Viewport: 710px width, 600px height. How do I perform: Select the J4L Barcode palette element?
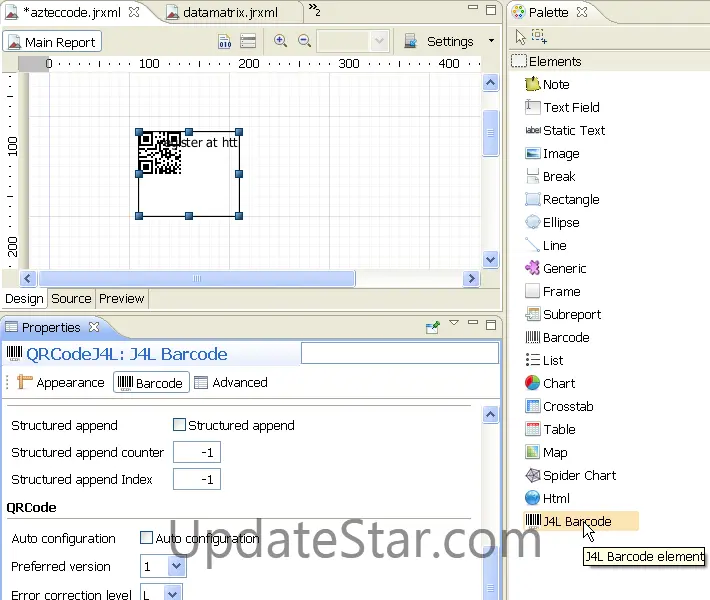pos(581,521)
